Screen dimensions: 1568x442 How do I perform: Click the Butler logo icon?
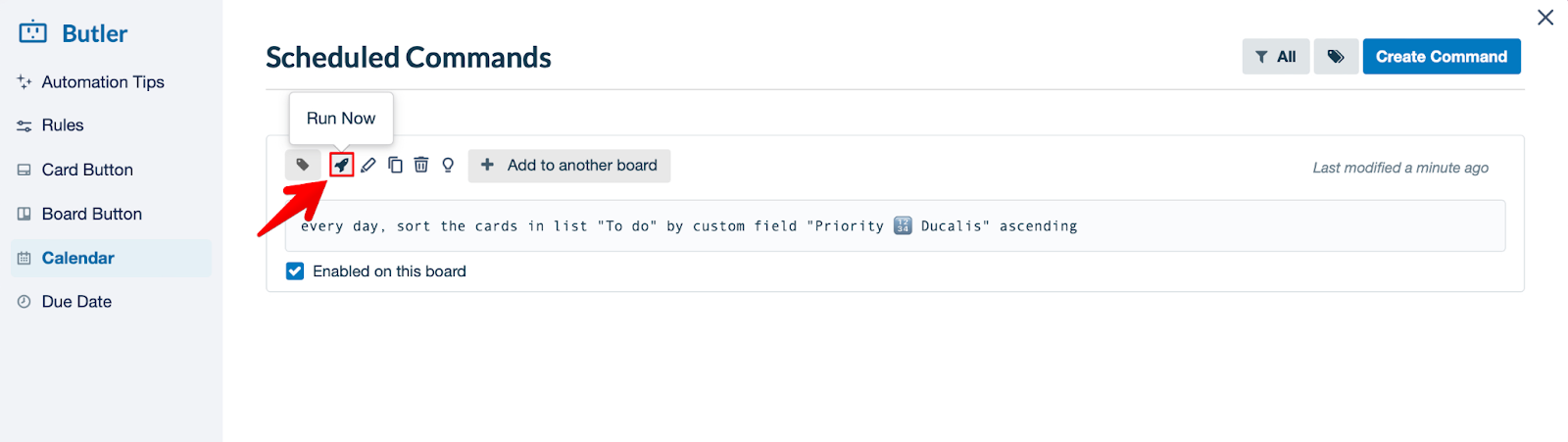tap(33, 33)
